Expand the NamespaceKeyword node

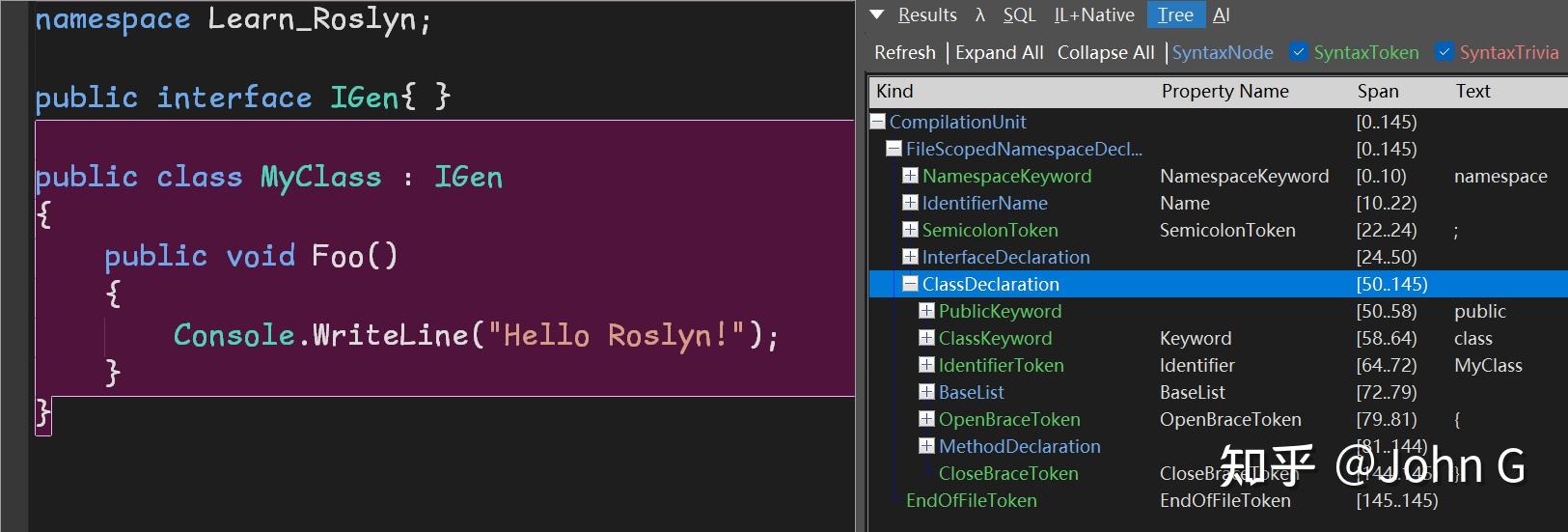click(910, 176)
